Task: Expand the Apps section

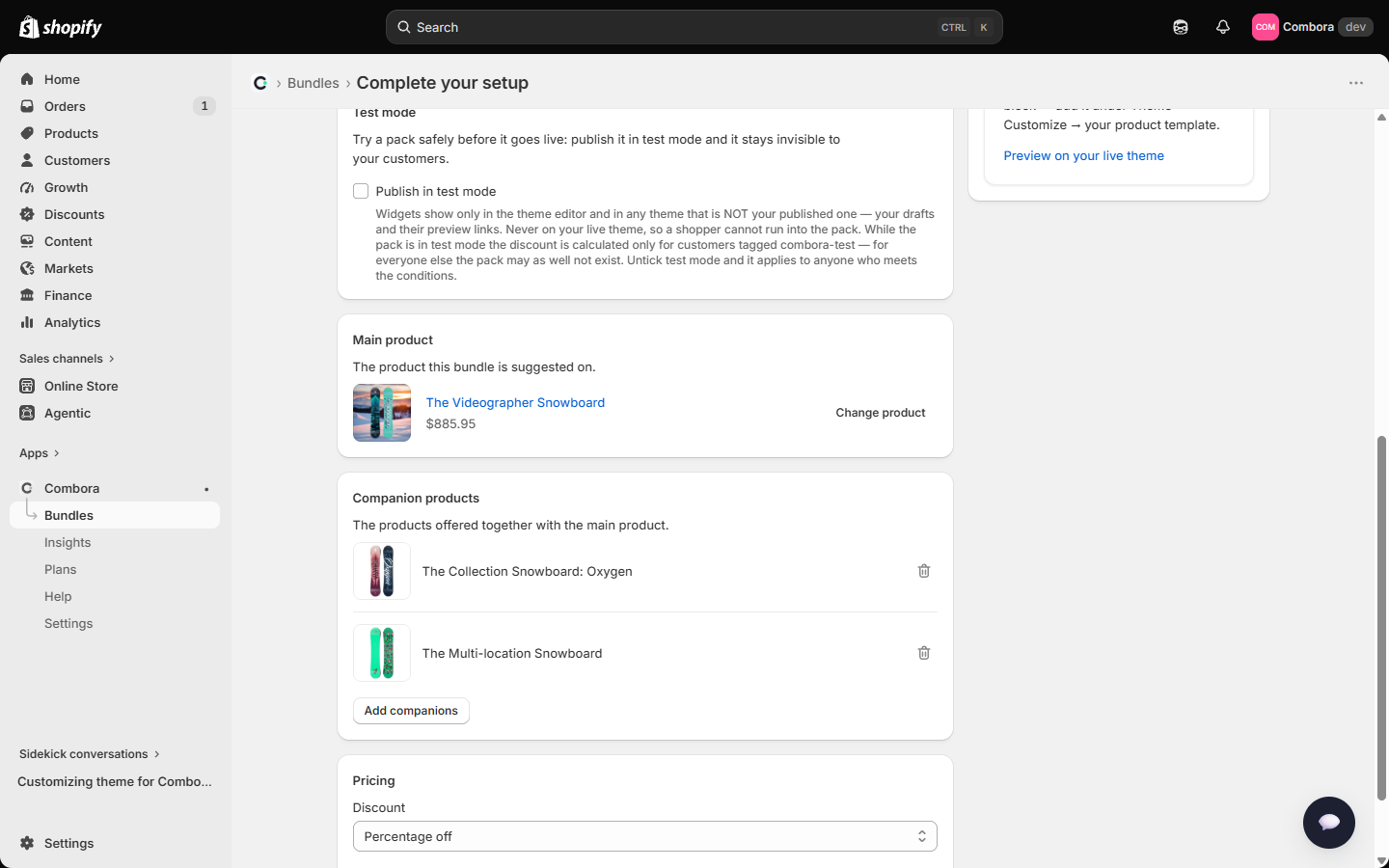Action: [x=40, y=453]
